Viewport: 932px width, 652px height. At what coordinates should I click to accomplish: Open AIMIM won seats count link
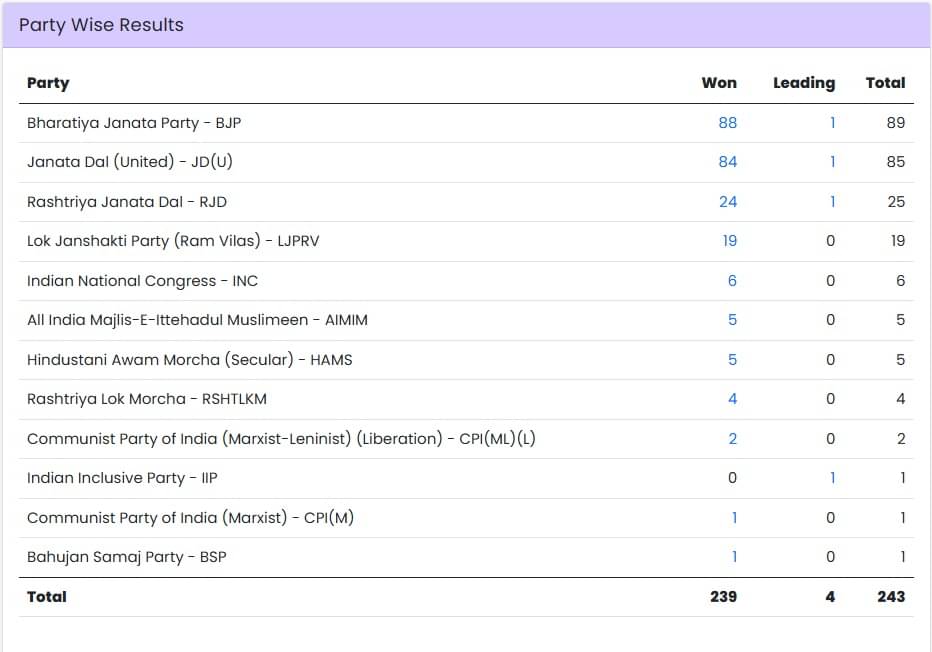coord(732,320)
